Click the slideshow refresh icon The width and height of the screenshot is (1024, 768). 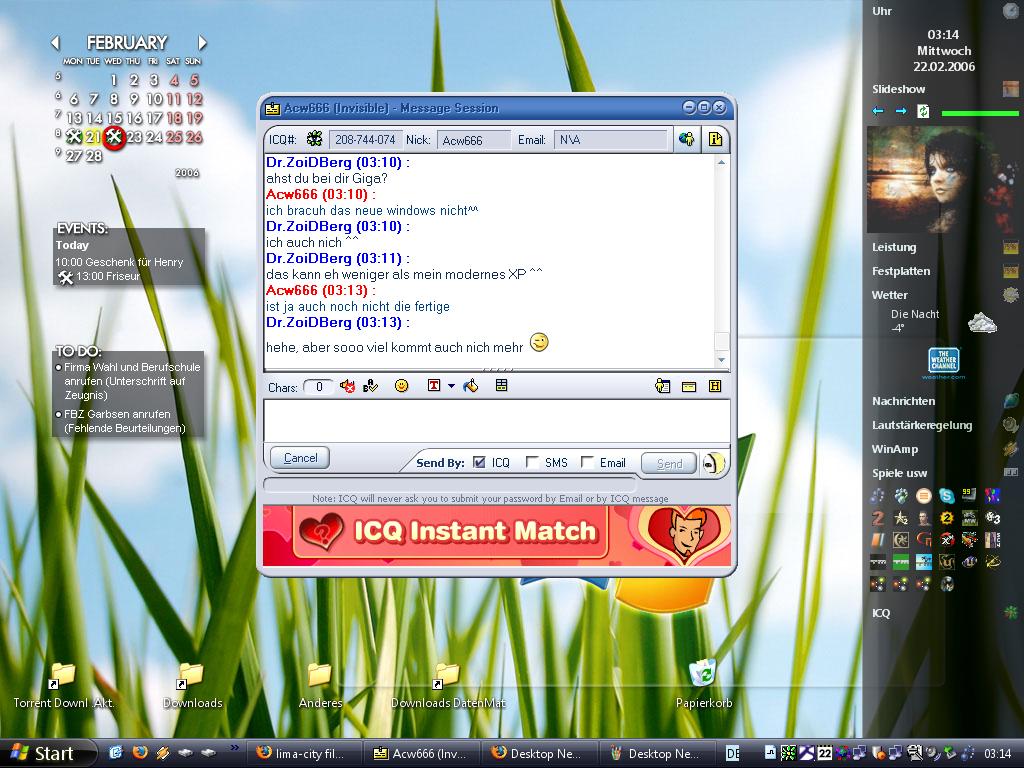[x=923, y=111]
